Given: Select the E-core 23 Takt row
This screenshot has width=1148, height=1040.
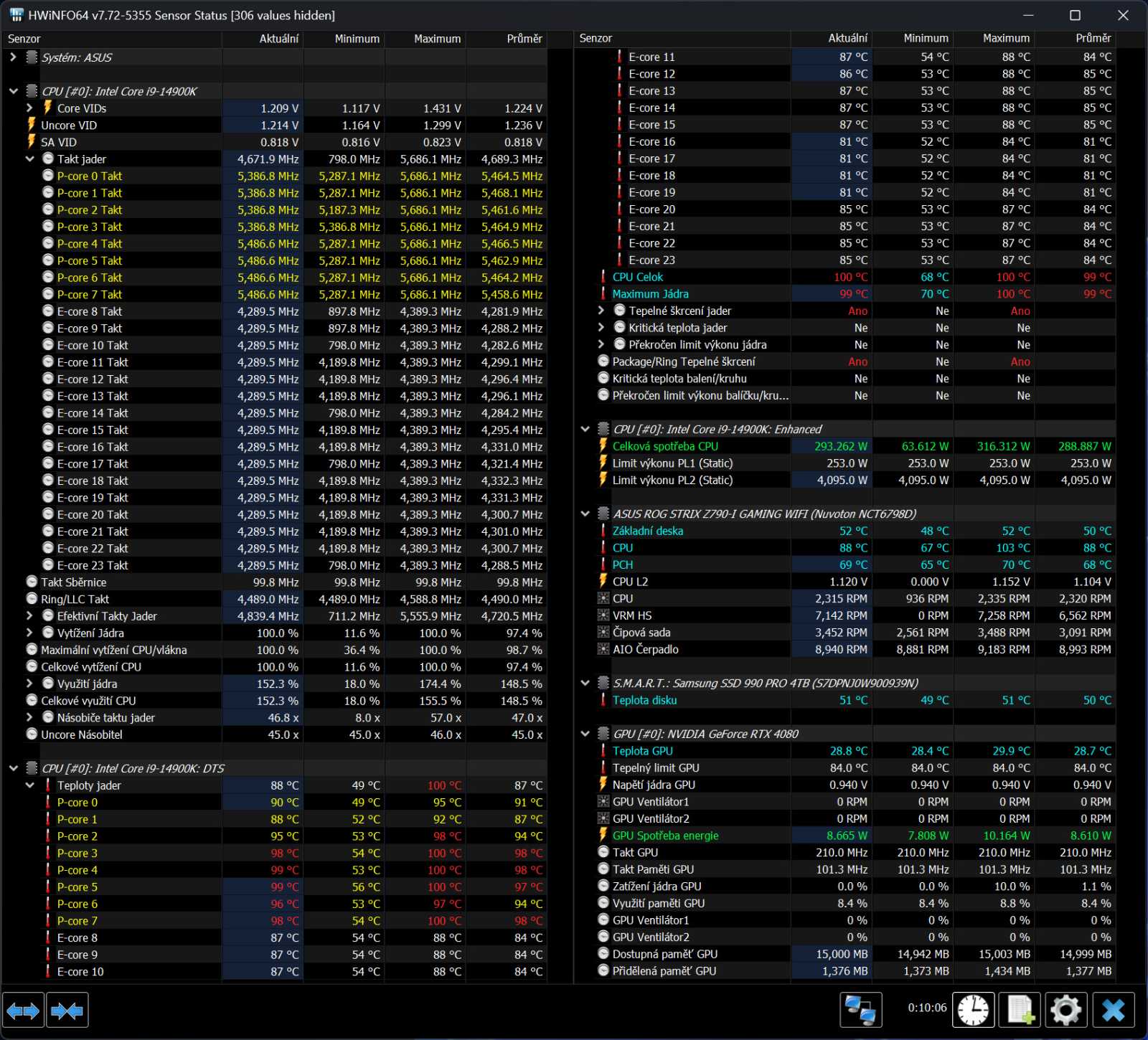Looking at the screenshot, I should (276, 565).
